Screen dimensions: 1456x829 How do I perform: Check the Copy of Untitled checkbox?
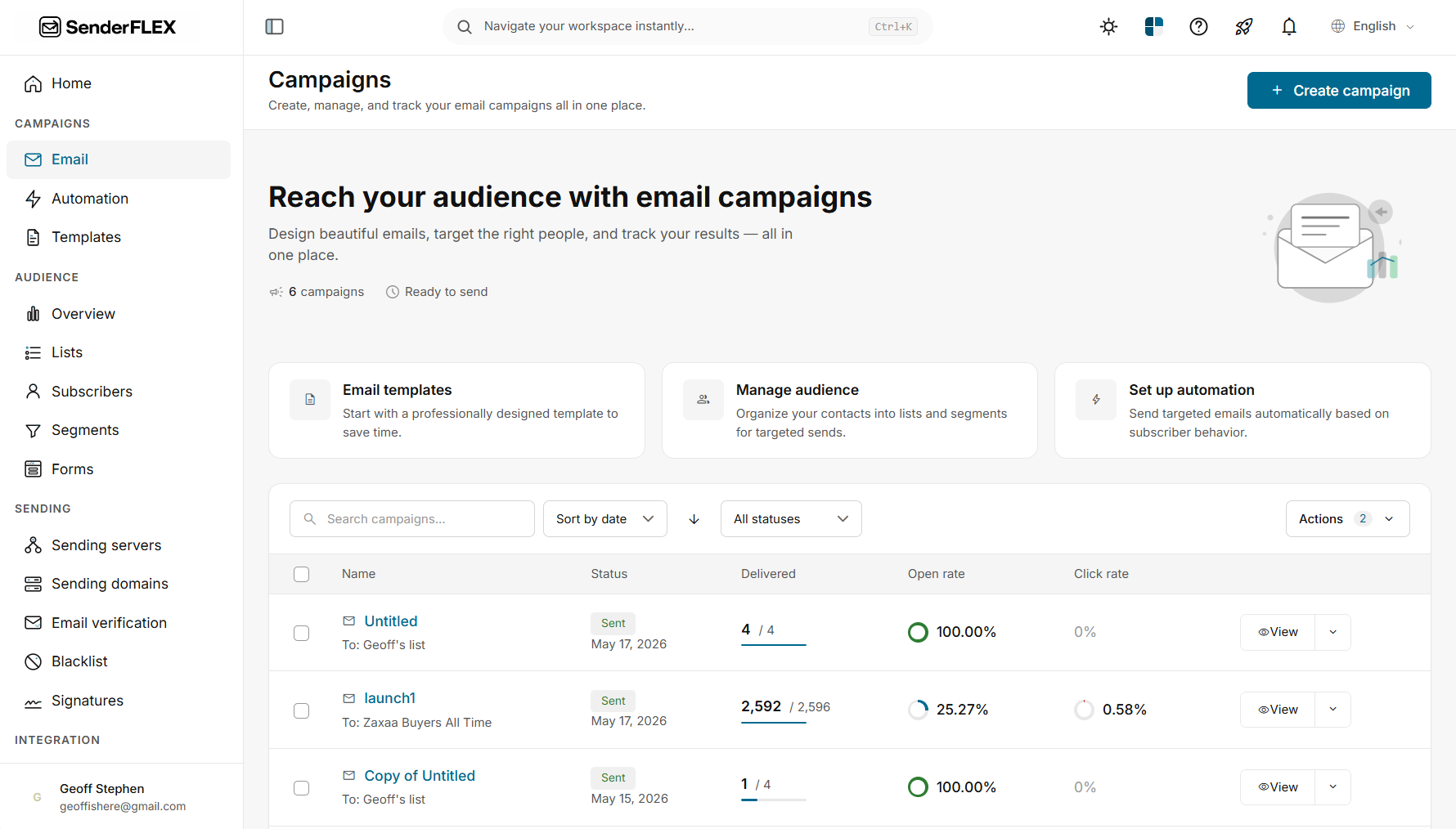point(302,787)
